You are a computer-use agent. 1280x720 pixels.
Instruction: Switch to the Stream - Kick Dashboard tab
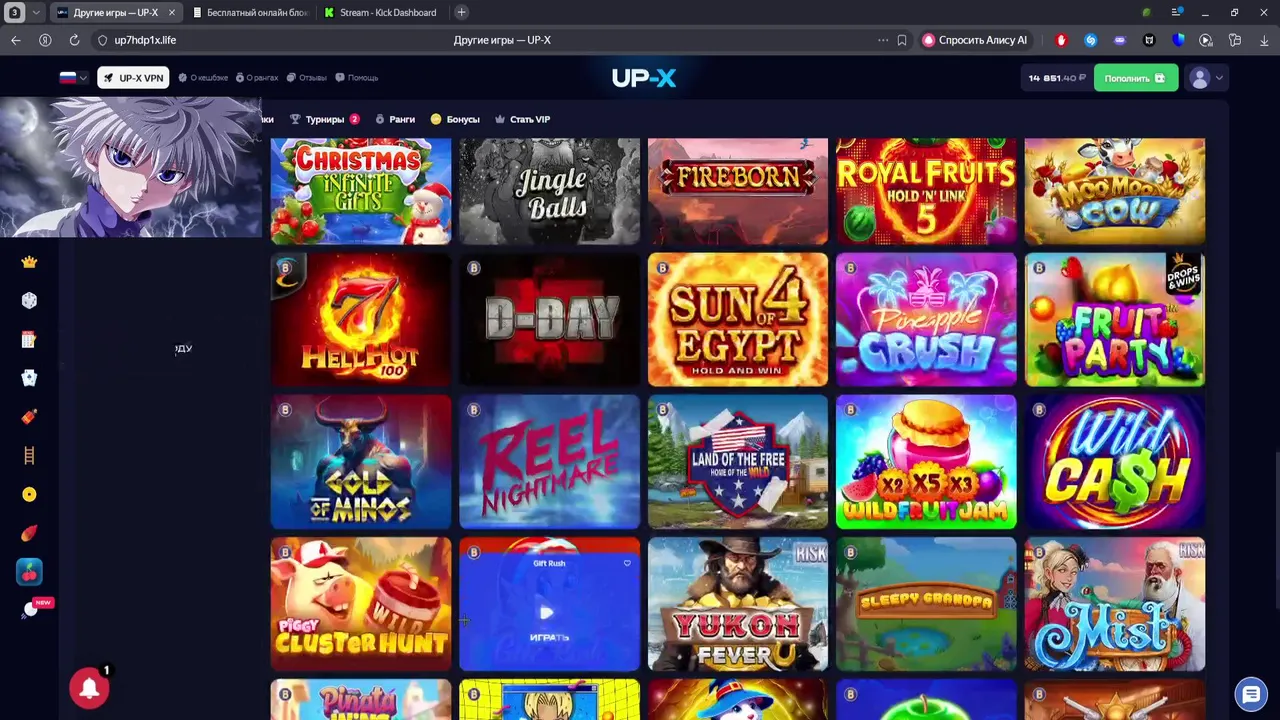380,12
